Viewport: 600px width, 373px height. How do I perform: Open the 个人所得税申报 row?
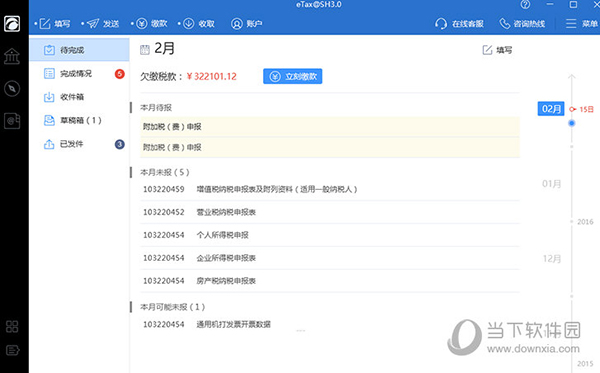click(x=330, y=235)
